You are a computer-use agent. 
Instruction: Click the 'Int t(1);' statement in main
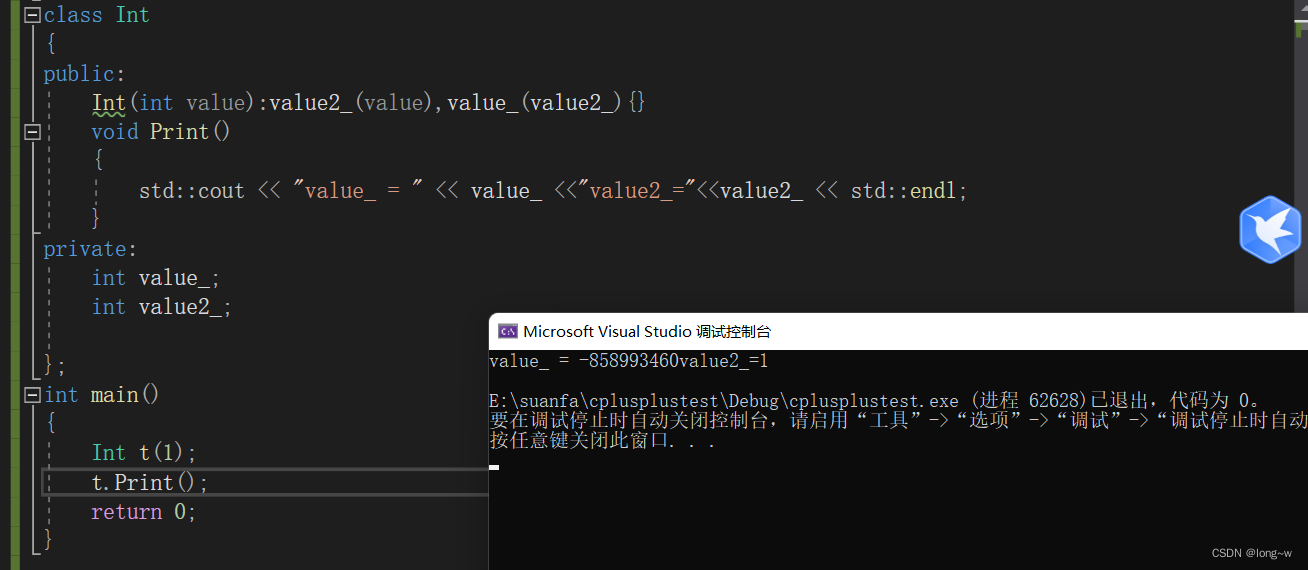pyautogui.click(x=145, y=453)
